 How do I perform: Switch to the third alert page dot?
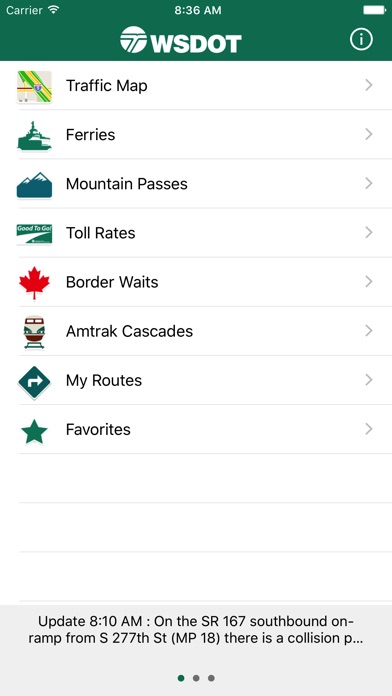click(x=211, y=678)
